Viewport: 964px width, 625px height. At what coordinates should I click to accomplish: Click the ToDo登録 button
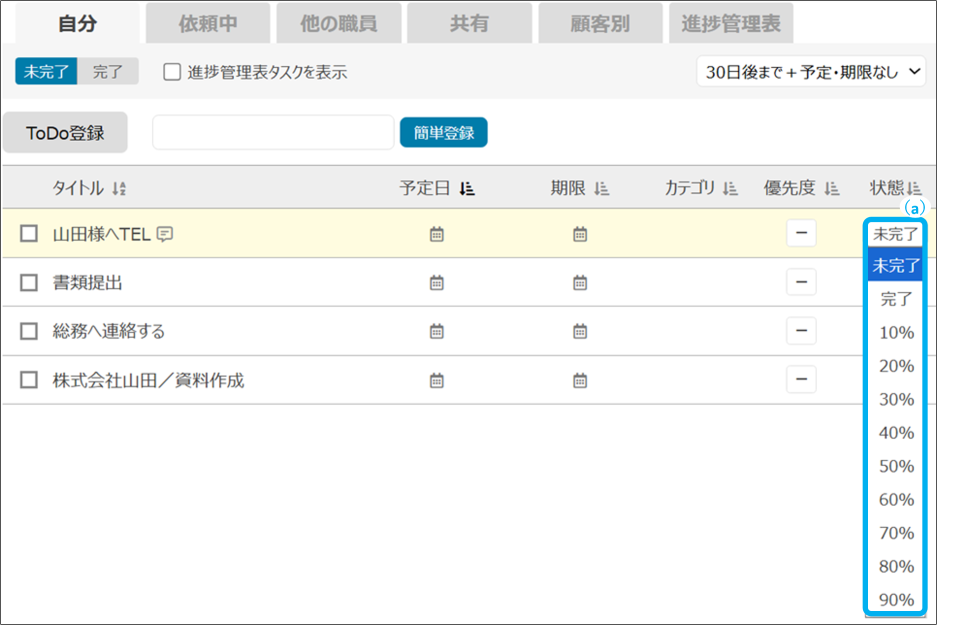(x=65, y=132)
